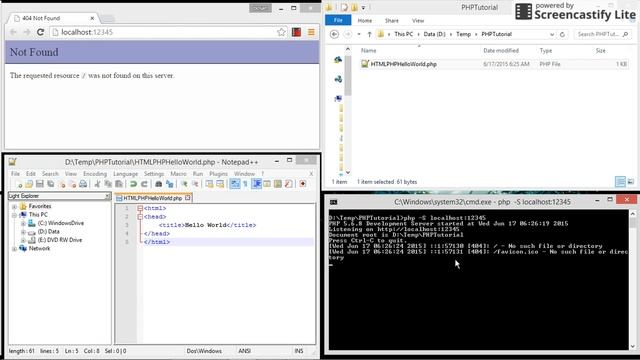Toggle Word Wrap in Notepad++ toolbar
640x360 pixels.
[235, 184]
